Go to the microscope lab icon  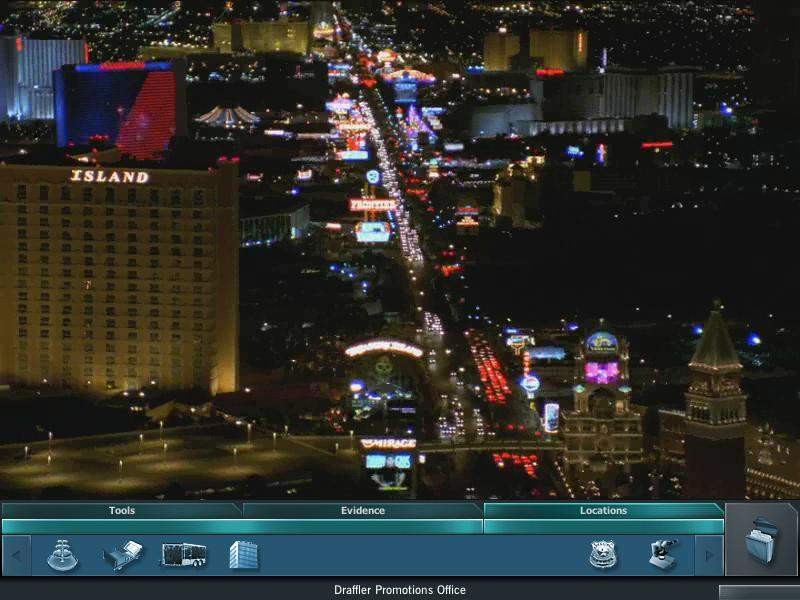point(663,555)
